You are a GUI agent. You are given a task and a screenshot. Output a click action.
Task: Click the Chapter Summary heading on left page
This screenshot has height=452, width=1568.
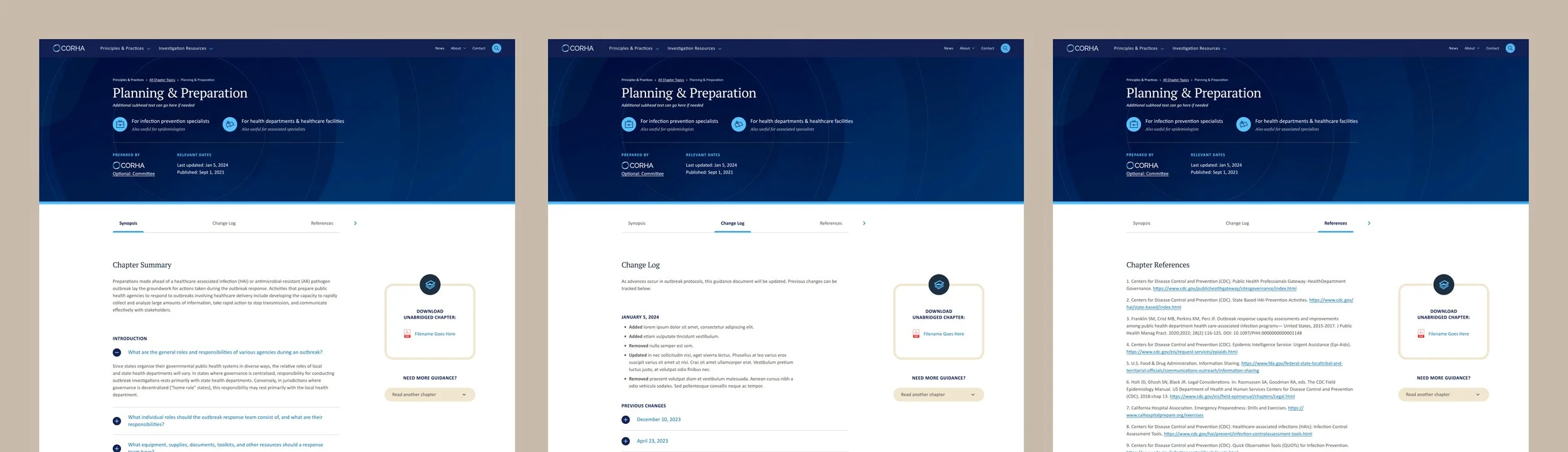pyautogui.click(x=142, y=265)
